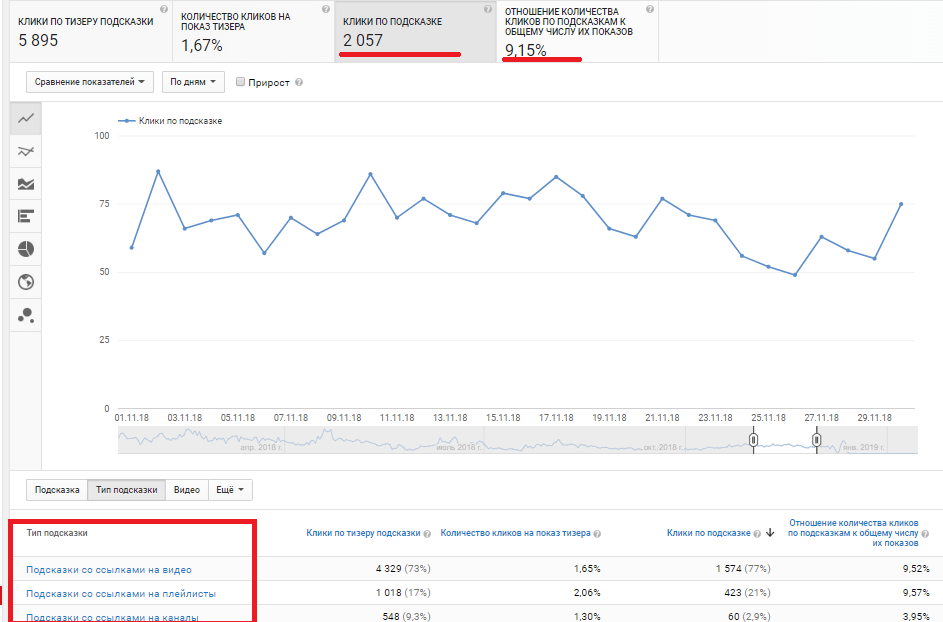Switch to the multi-line comparison chart icon
The width and height of the screenshot is (943, 622).
click(x=26, y=151)
